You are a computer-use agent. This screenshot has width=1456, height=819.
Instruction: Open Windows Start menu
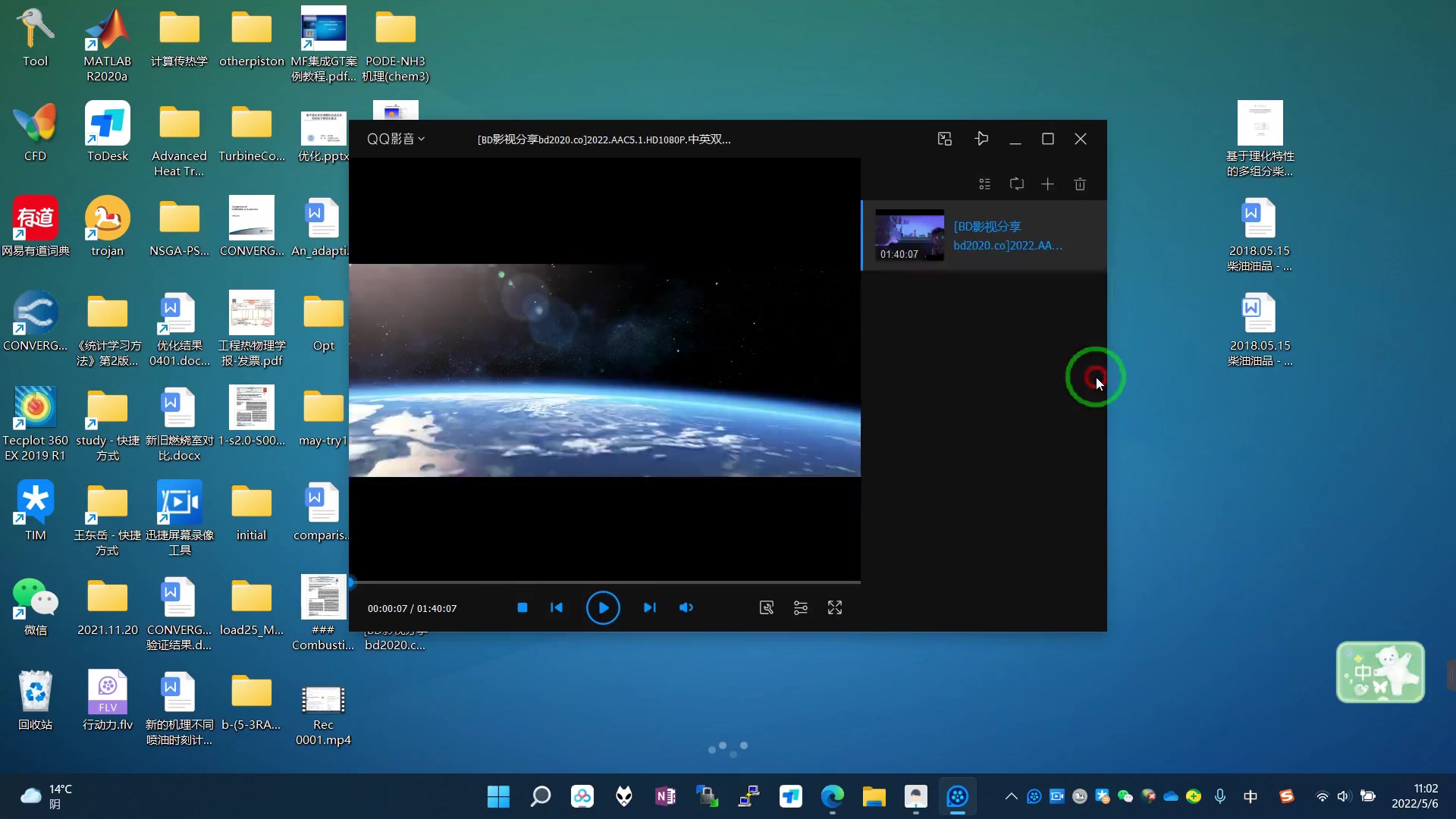click(498, 796)
